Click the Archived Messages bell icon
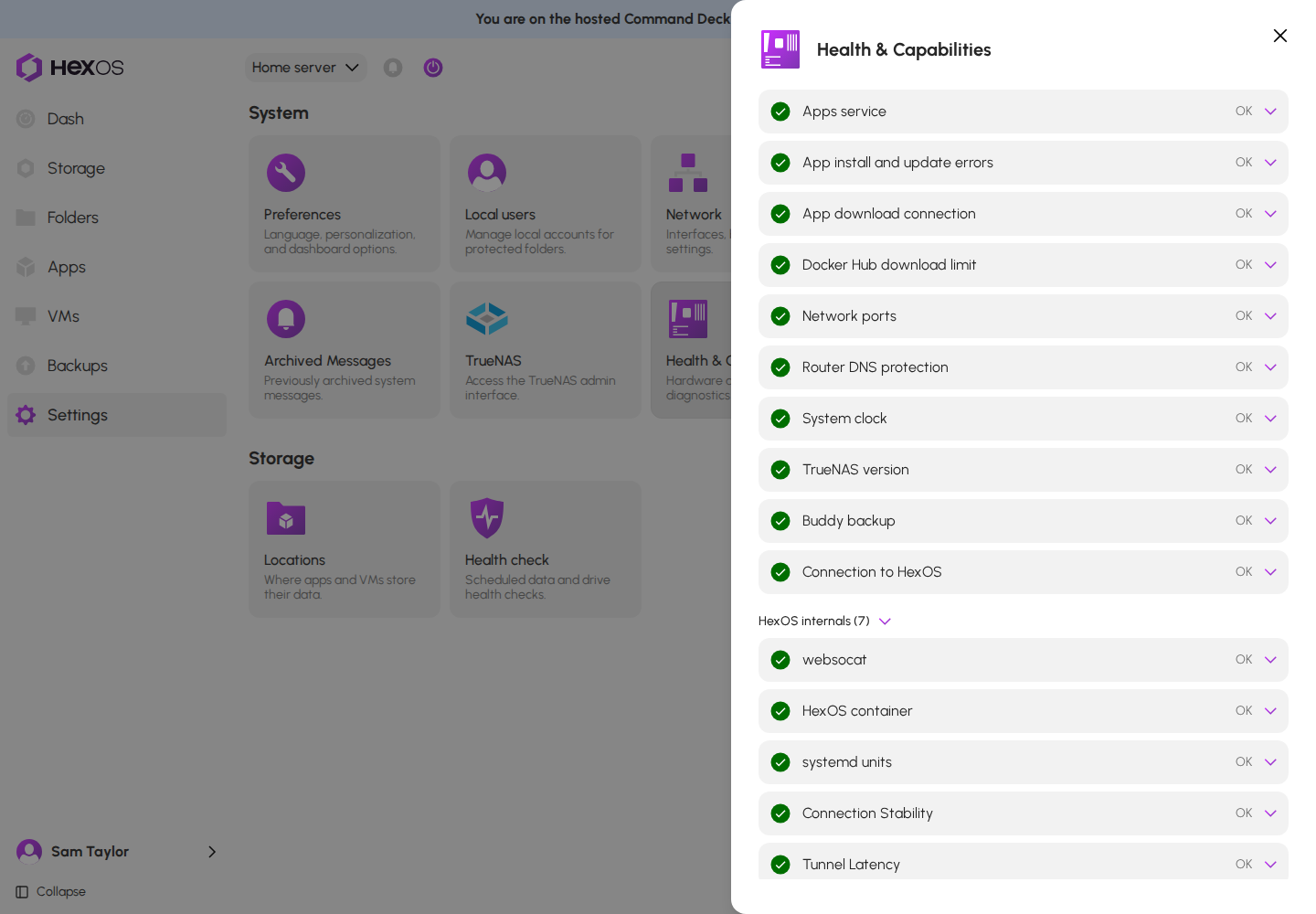 click(286, 319)
